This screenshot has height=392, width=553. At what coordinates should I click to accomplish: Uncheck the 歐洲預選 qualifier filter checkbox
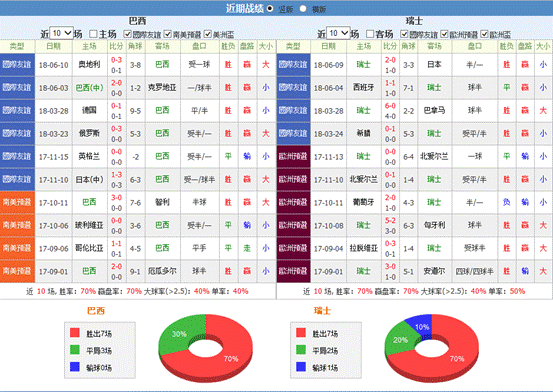444,34
